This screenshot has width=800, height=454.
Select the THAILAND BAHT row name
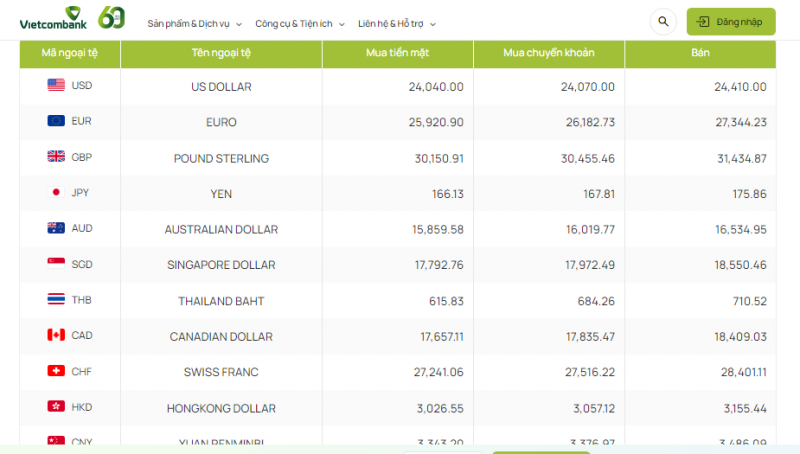point(221,301)
